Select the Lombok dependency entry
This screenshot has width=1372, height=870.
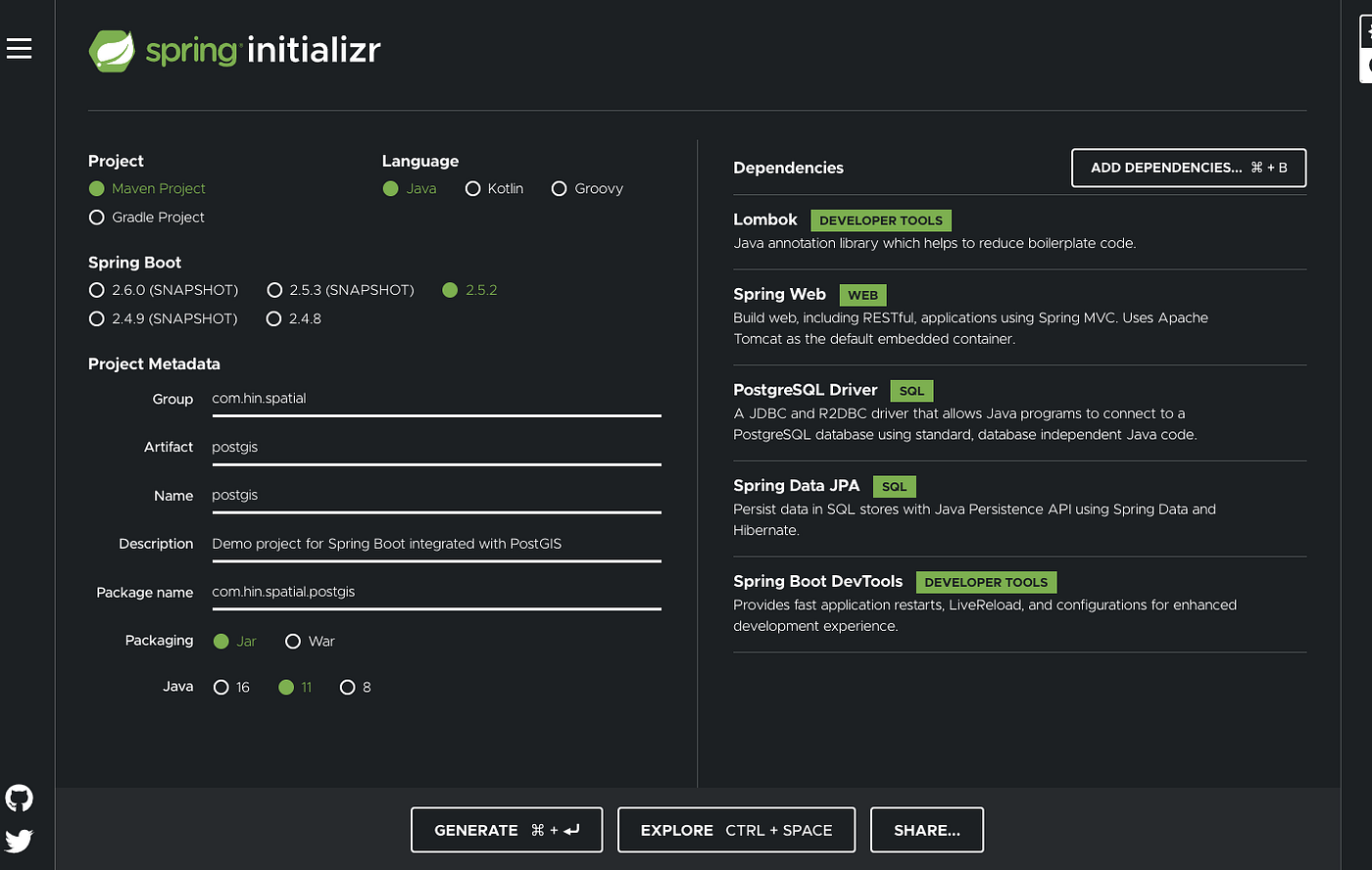[x=1019, y=231]
